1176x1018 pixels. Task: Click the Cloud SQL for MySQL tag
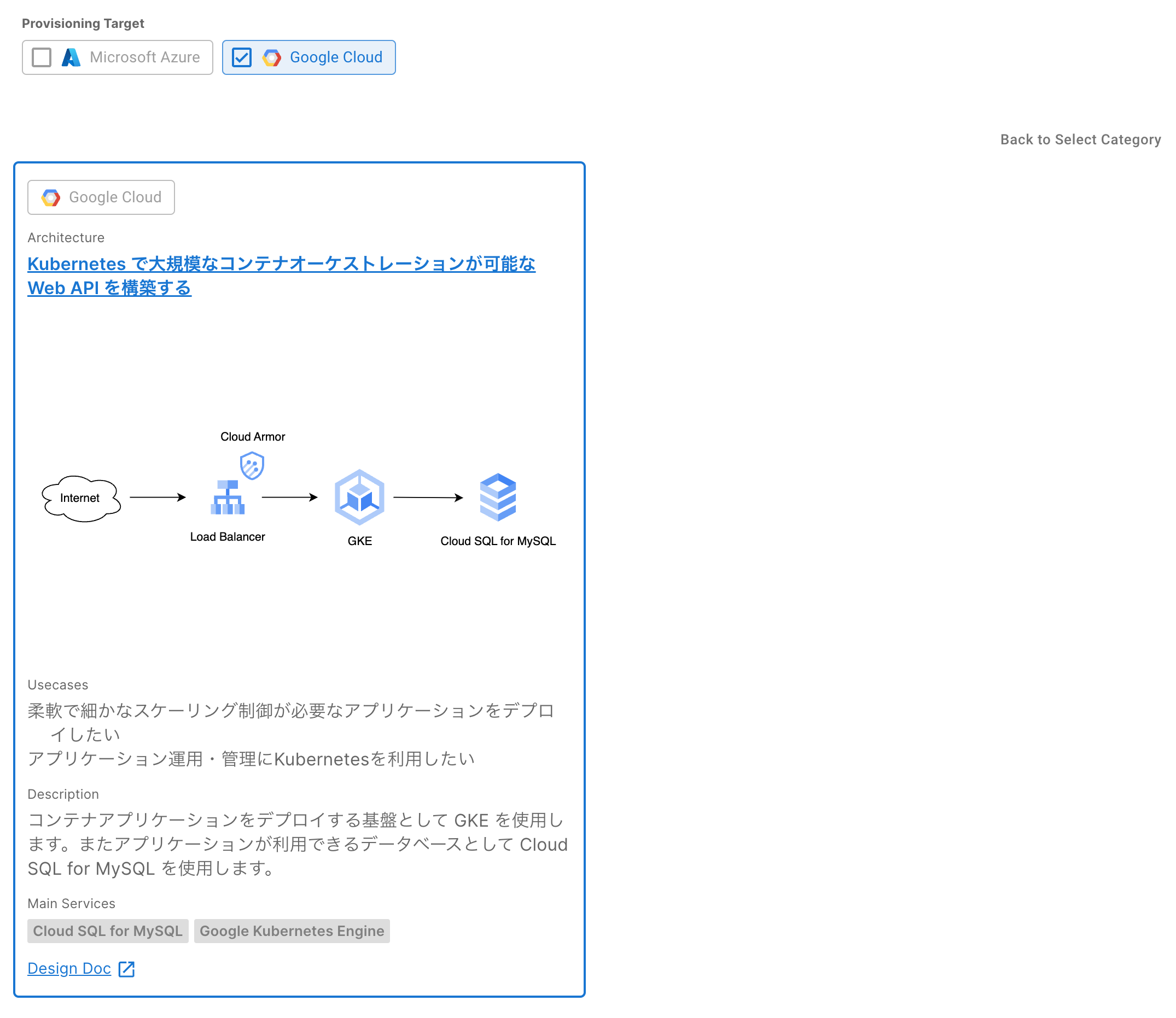click(107, 931)
